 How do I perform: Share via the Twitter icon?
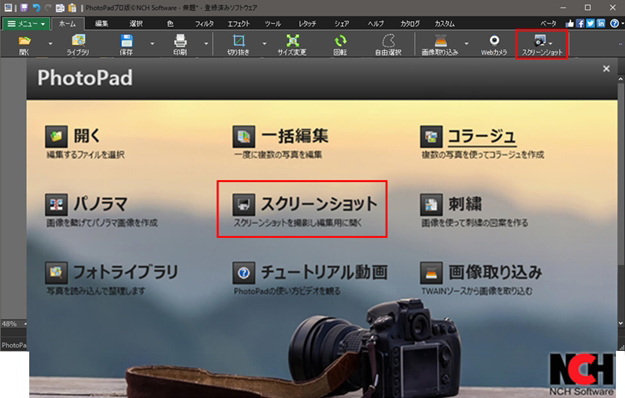point(590,24)
